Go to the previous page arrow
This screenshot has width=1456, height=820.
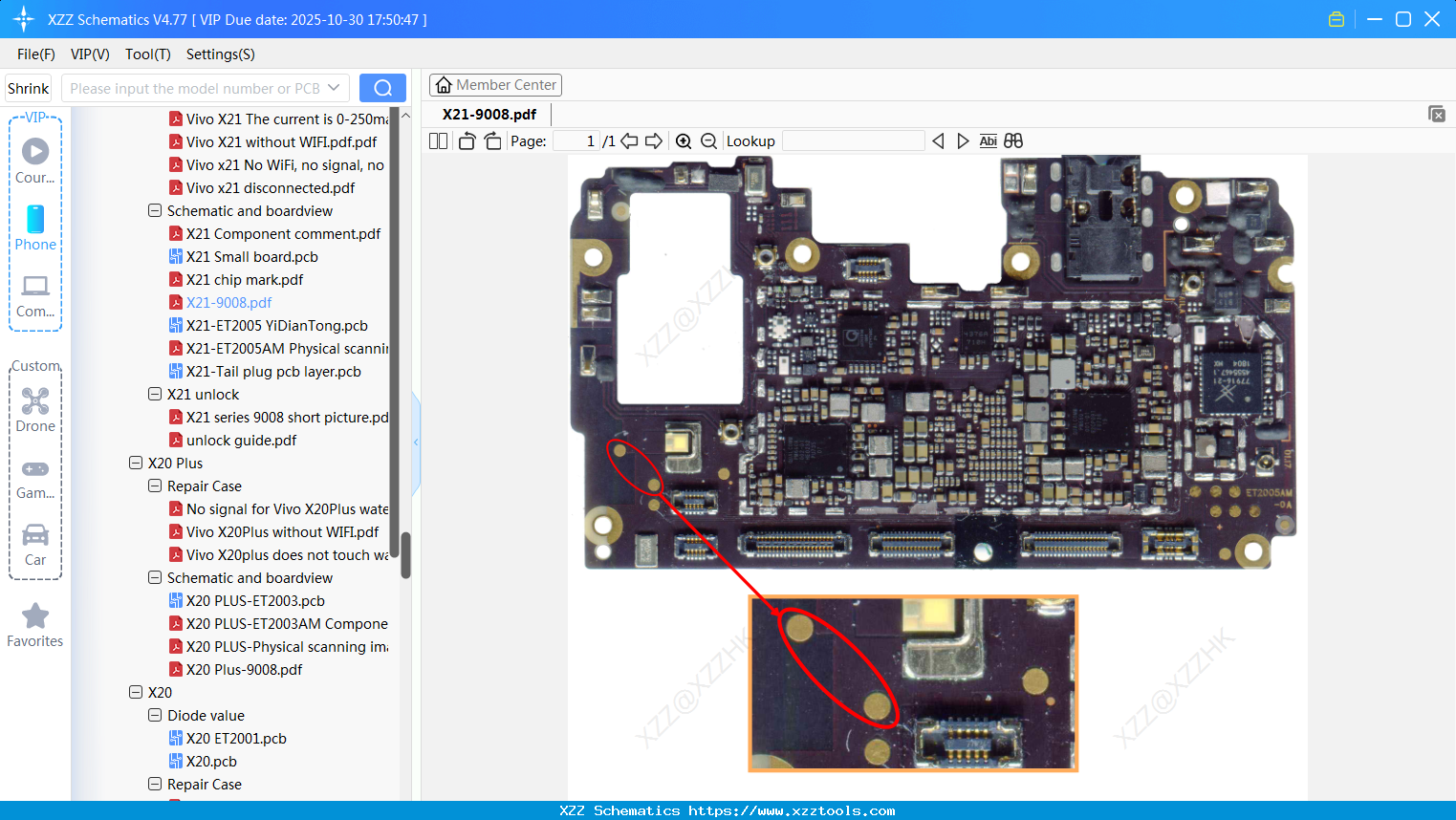coord(629,141)
